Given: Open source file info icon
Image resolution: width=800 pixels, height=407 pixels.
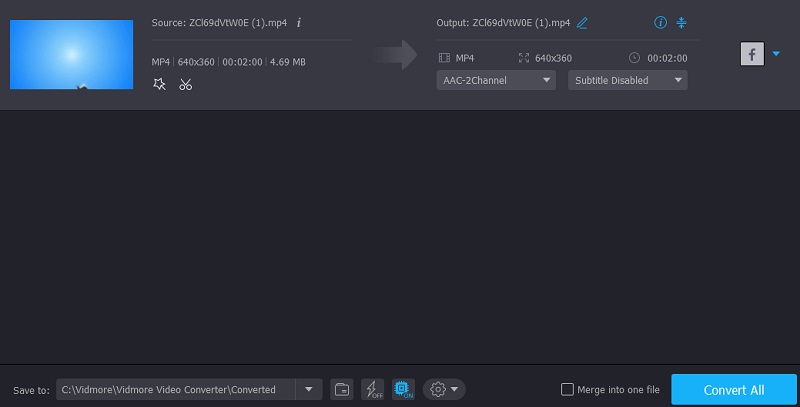Looking at the screenshot, I should coord(299,22).
